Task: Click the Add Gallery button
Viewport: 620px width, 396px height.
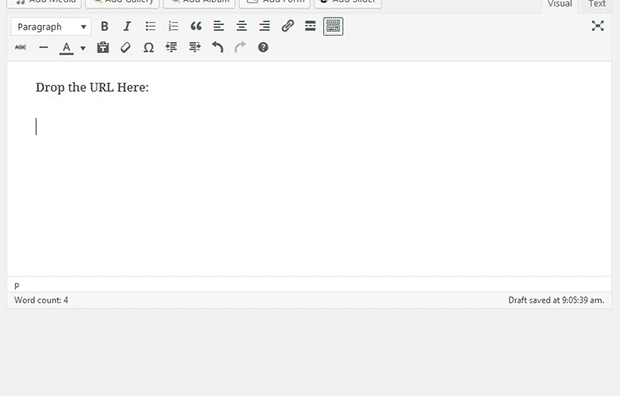Action: pos(122,3)
